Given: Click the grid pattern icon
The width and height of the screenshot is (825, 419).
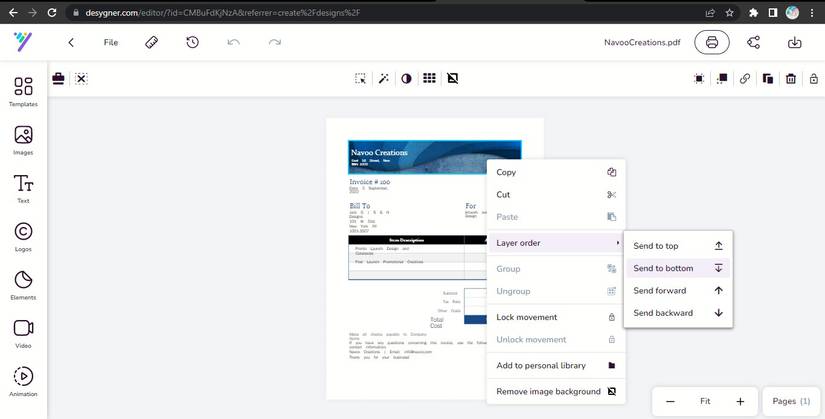Looking at the screenshot, I should tap(429, 78).
